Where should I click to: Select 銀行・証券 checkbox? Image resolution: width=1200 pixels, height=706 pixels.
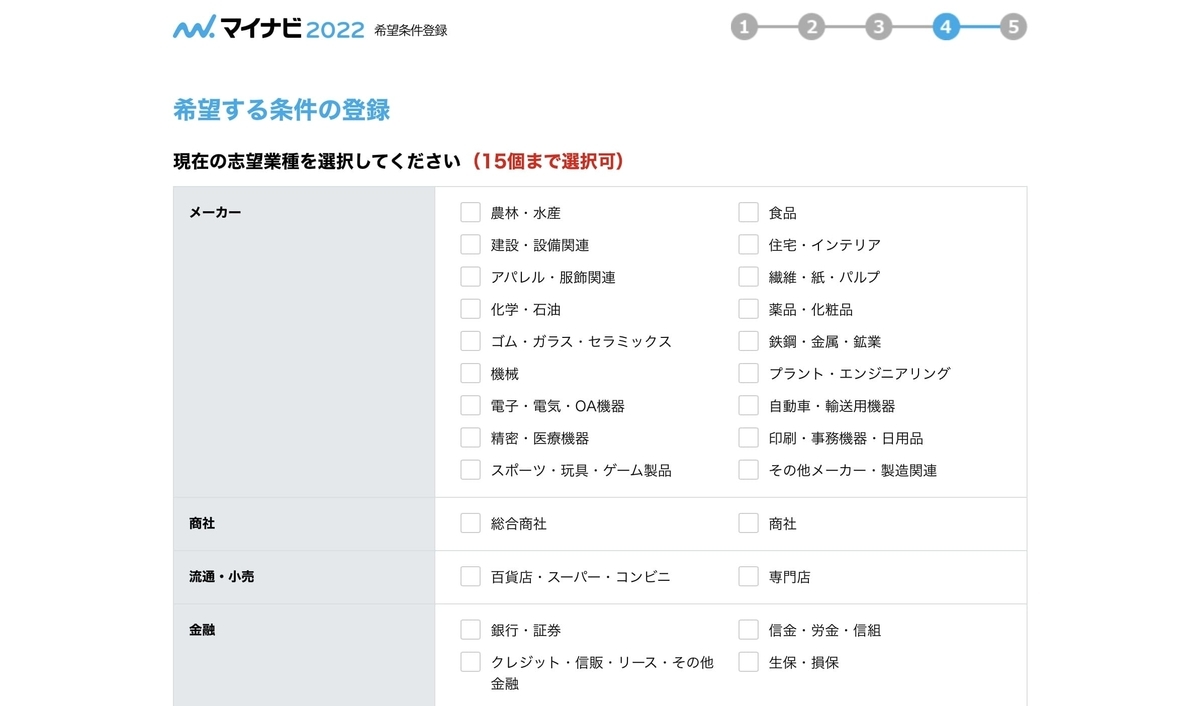[470, 629]
